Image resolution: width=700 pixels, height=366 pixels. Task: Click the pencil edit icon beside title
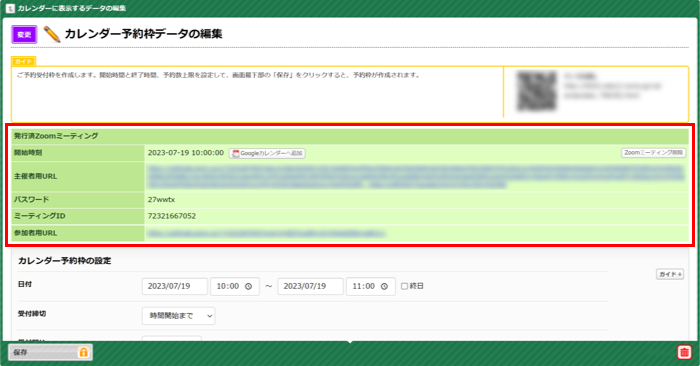[52, 34]
